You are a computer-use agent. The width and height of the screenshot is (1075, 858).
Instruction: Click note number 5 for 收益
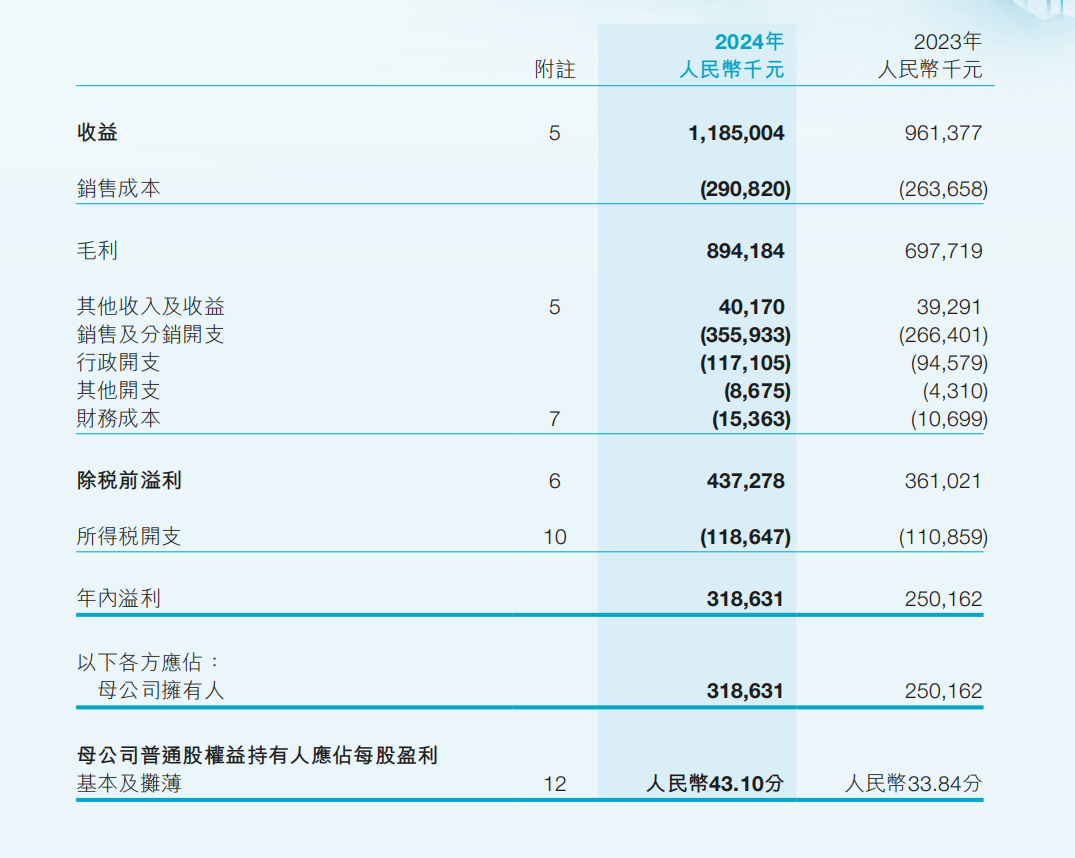(555, 133)
